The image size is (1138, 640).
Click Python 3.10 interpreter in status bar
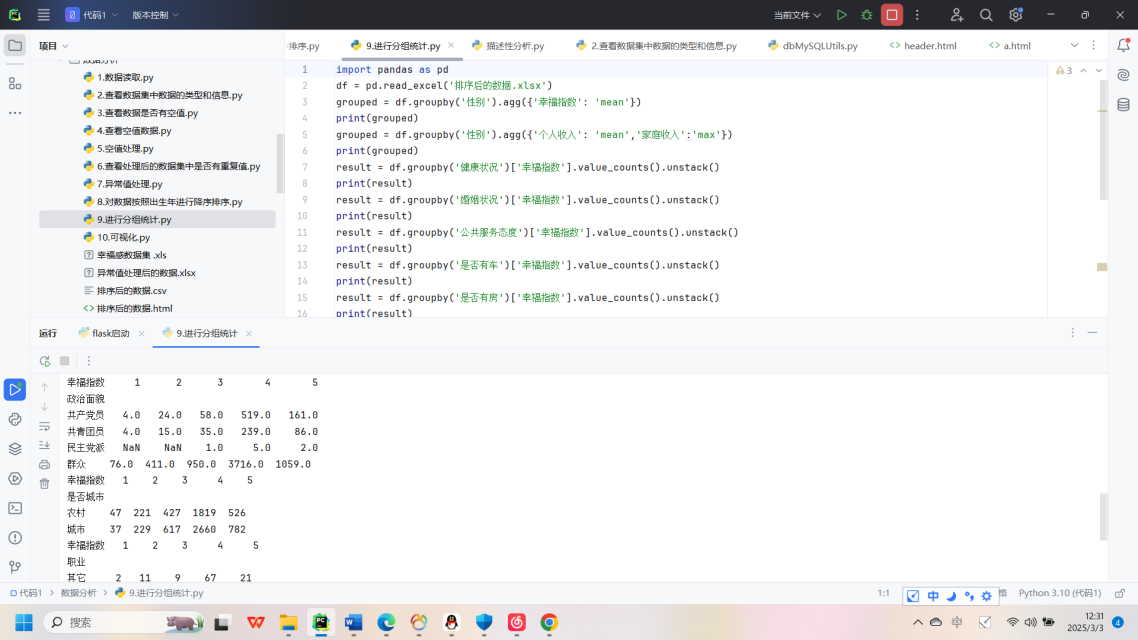point(1060,593)
